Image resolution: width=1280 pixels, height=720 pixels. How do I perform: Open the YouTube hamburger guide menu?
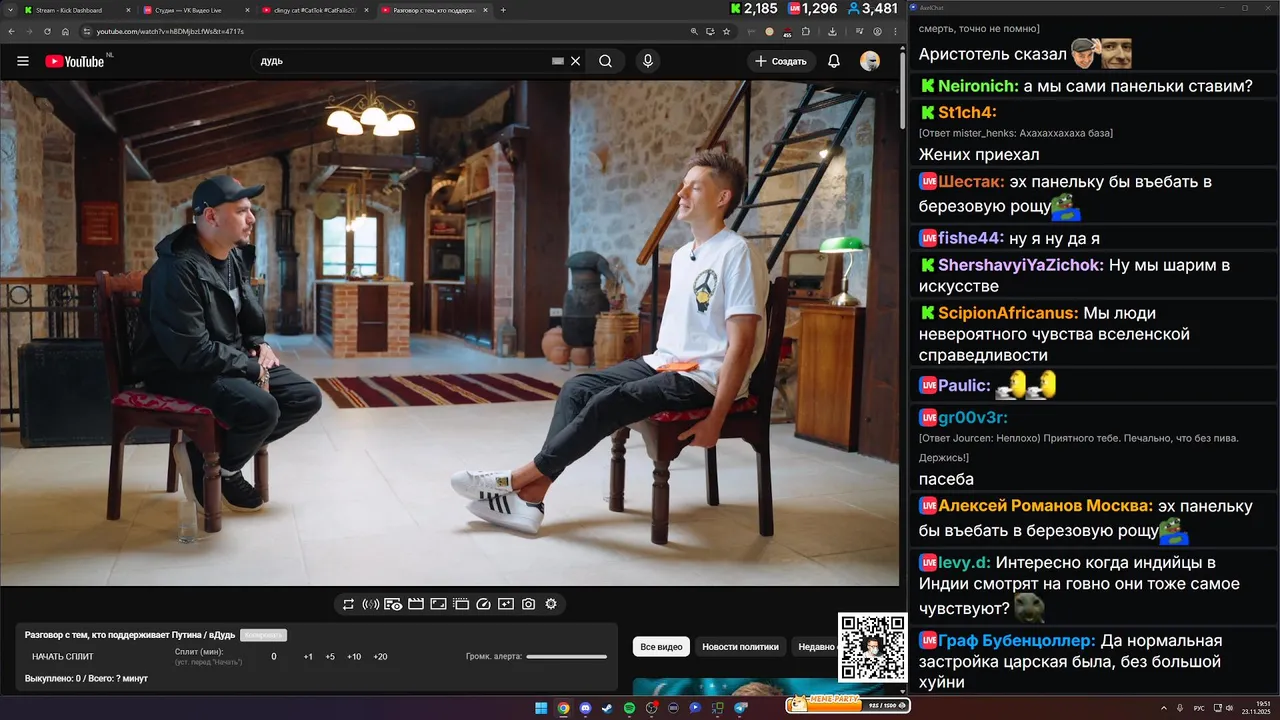click(x=23, y=61)
